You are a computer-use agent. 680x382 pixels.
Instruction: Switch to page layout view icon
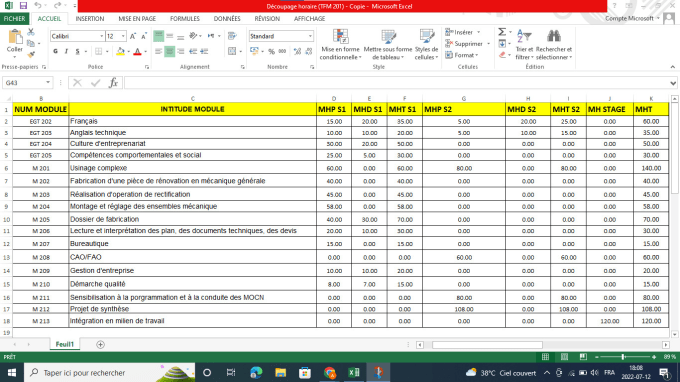564,357
